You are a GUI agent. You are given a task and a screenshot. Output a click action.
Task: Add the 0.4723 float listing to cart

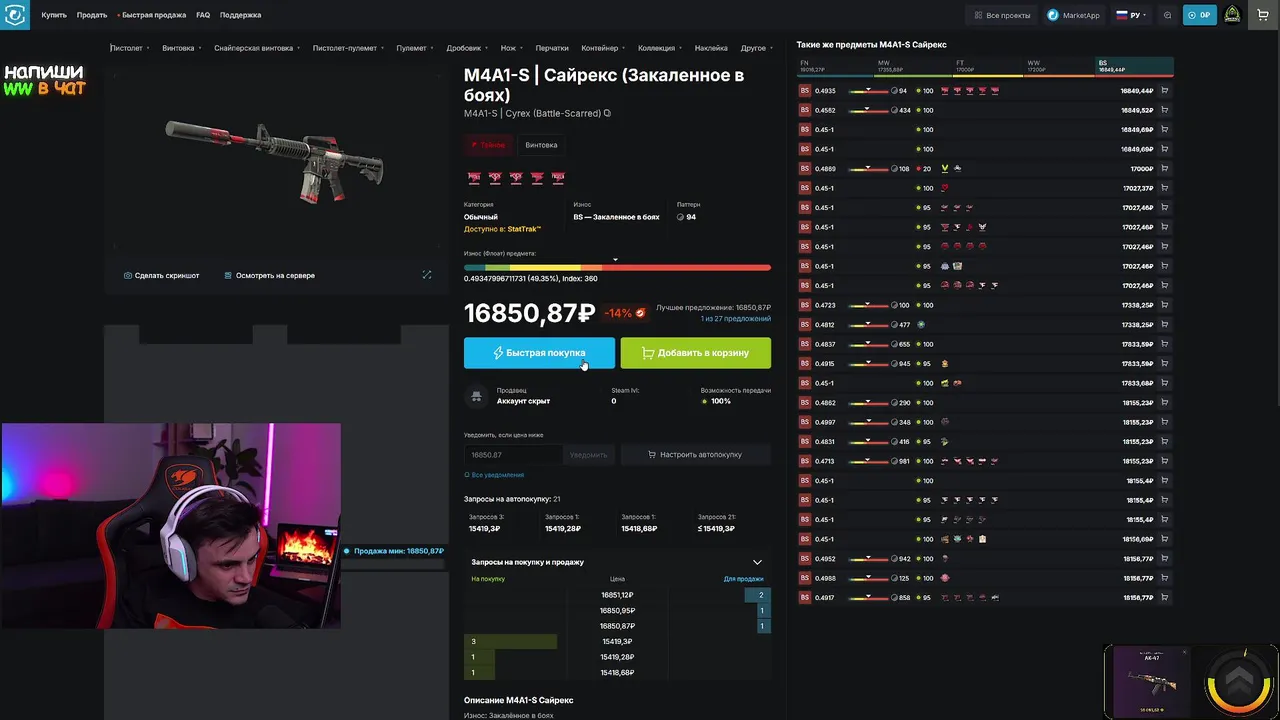tap(1164, 305)
